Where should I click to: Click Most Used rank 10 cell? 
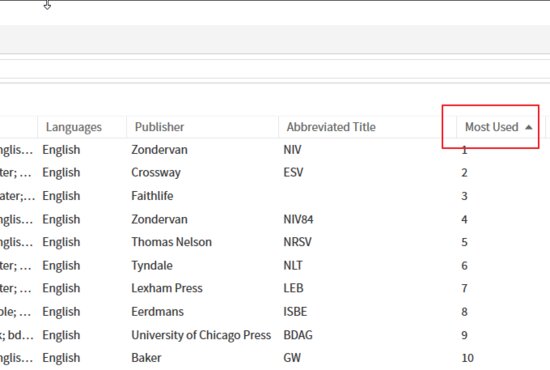(468, 358)
